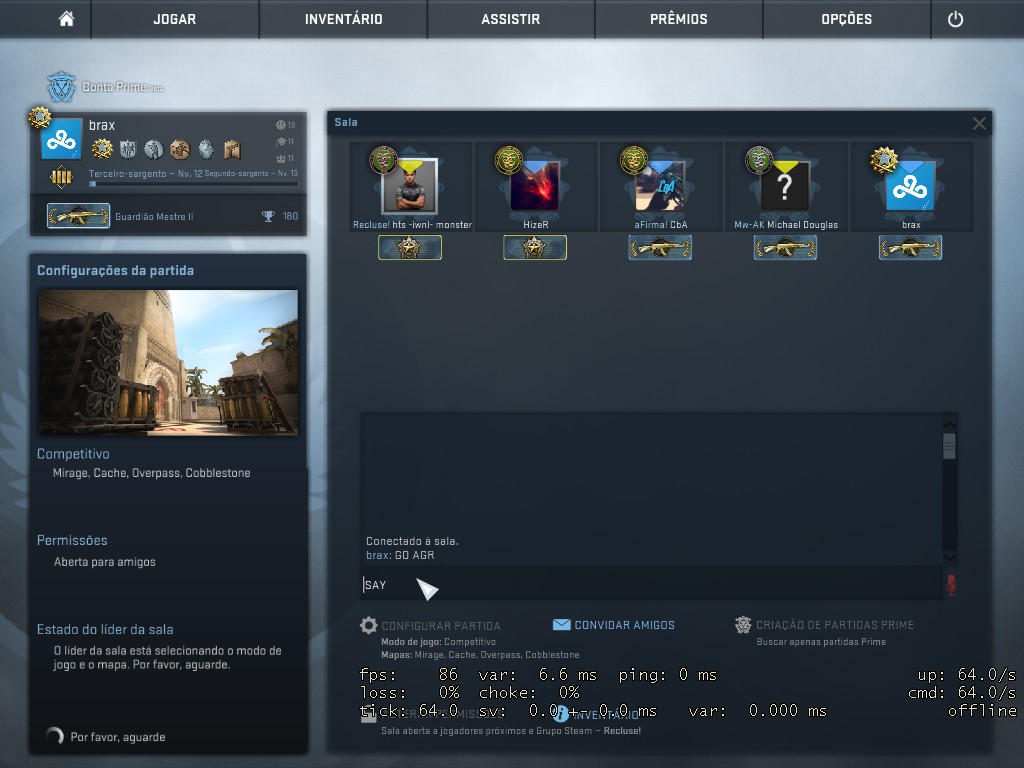This screenshot has height=768, width=1024.
Task: Open the JOGAR menu
Action: (x=174, y=19)
